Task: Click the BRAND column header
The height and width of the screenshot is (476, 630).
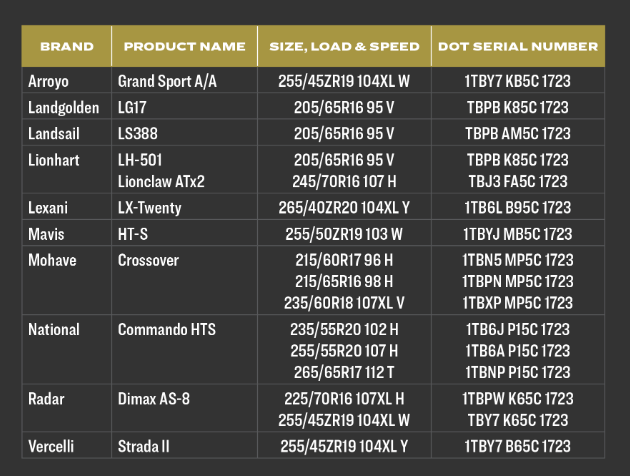Action: 66,47
